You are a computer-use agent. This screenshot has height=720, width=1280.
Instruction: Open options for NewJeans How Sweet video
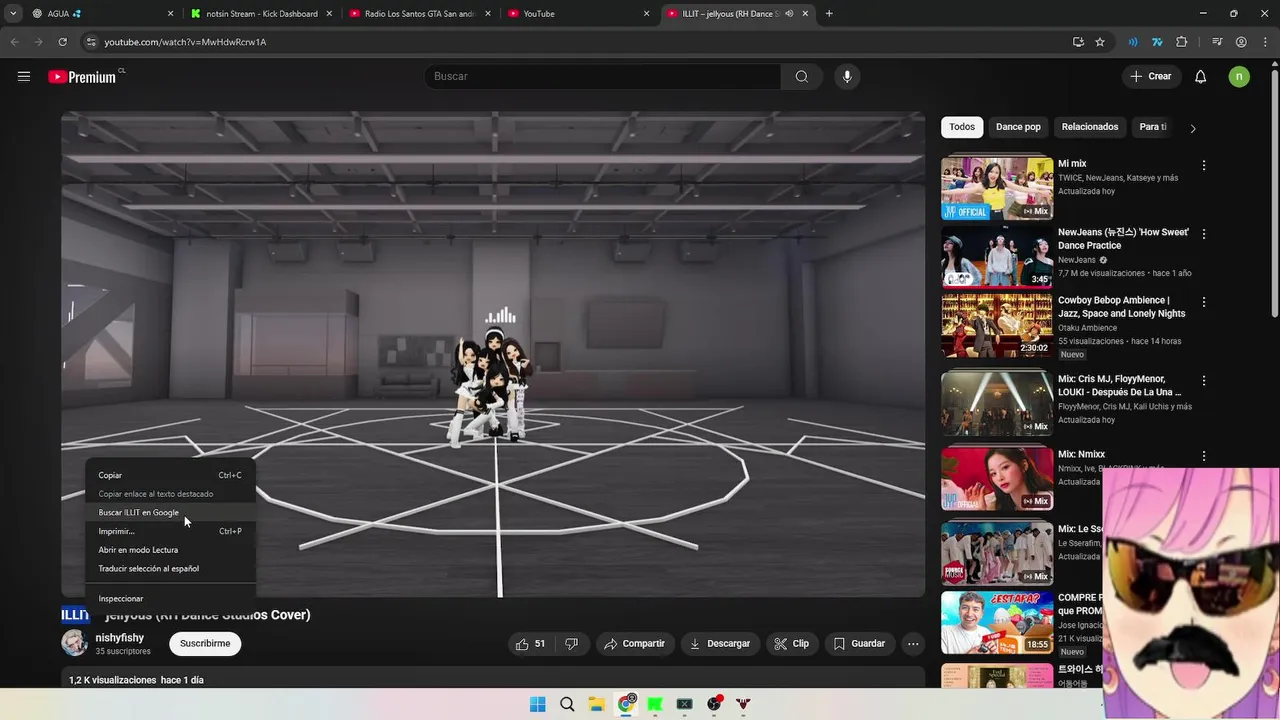1204,234
